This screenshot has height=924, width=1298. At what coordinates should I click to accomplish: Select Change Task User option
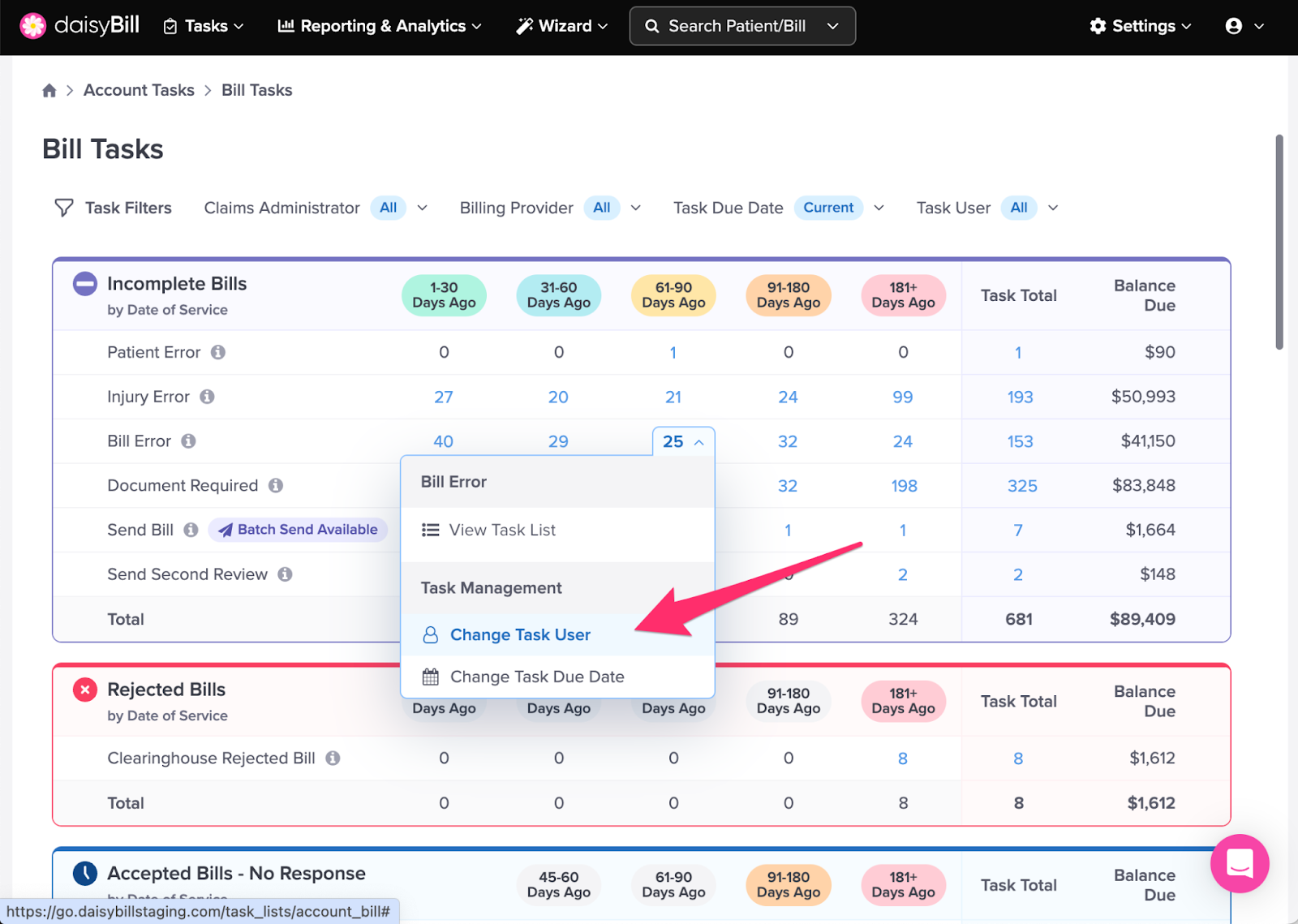[558, 634]
